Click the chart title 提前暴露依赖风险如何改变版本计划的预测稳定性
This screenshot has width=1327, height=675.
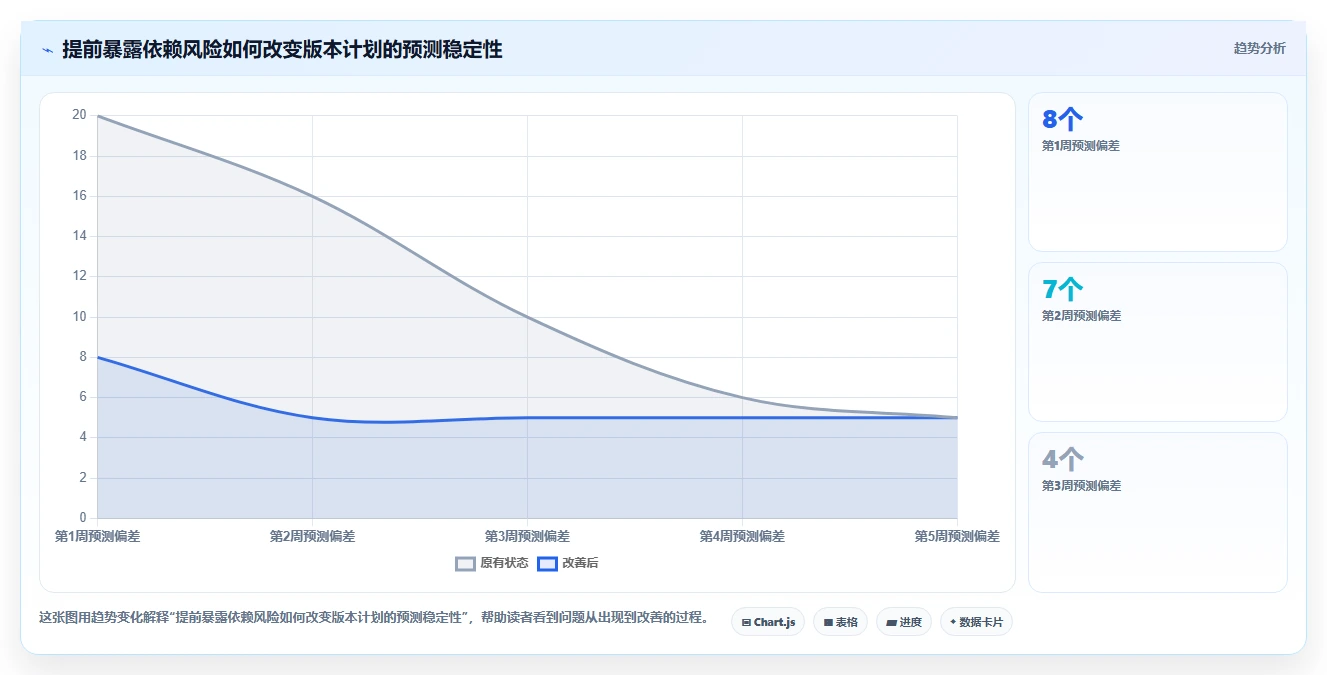pyautogui.click(x=282, y=49)
